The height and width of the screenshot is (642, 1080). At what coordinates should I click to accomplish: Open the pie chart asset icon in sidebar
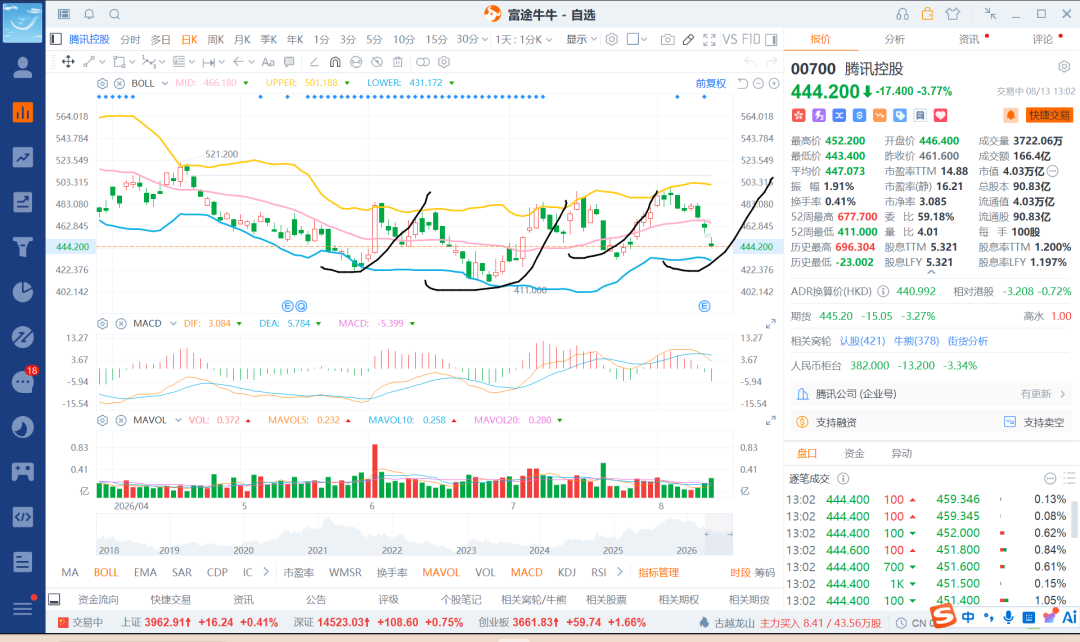[x=23, y=291]
